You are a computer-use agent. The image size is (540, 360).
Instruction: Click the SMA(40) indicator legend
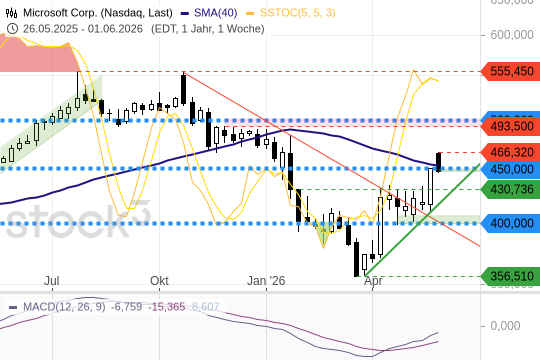coord(216,13)
